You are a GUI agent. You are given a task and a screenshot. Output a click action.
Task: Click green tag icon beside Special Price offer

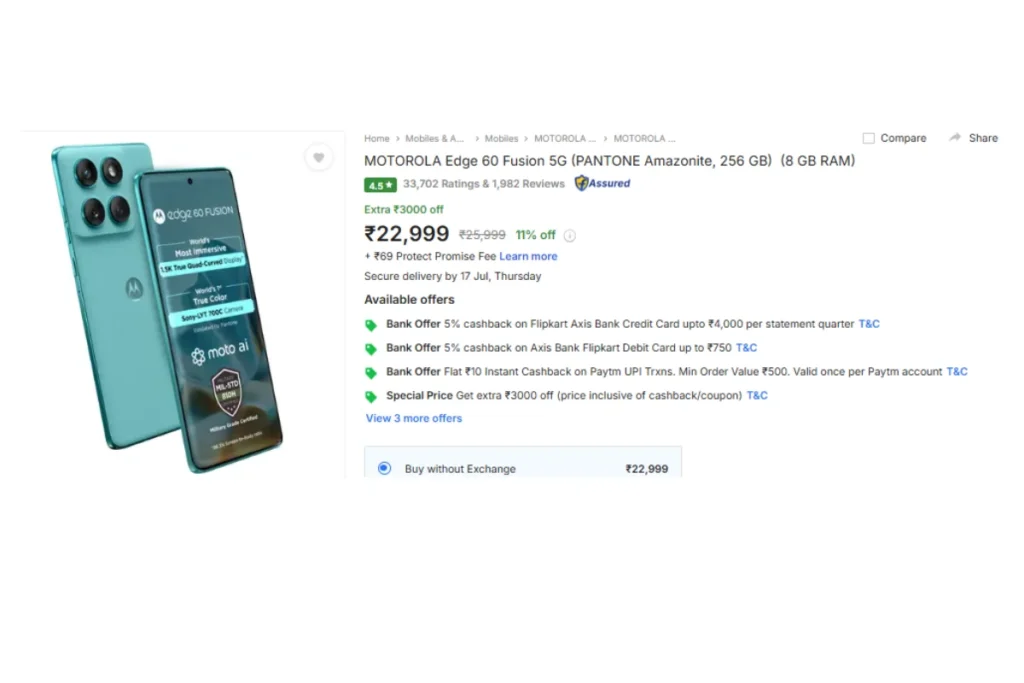click(371, 396)
